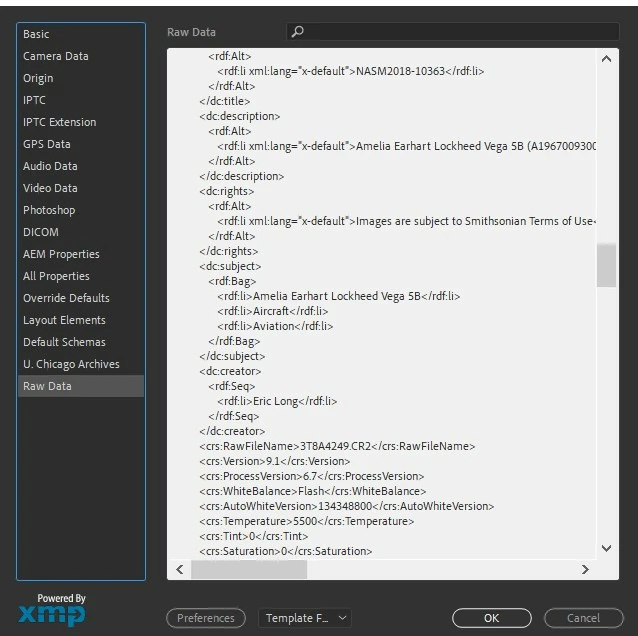Select GPS Data in the sidebar

(81, 144)
